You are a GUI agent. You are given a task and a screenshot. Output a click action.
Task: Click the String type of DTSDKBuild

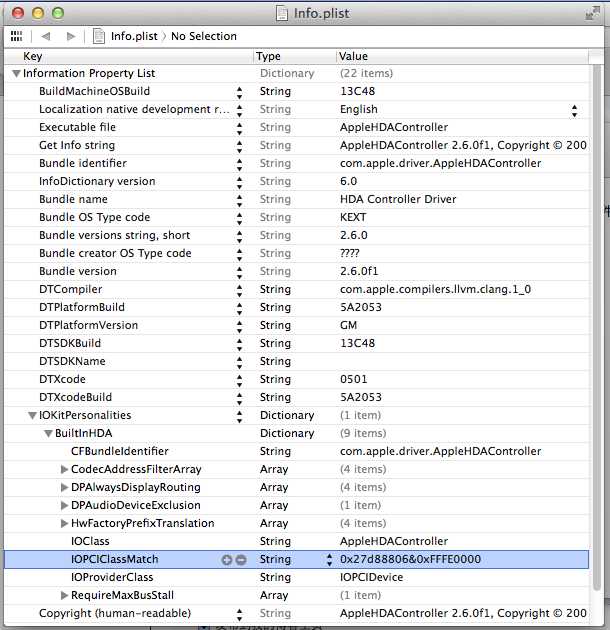275,344
